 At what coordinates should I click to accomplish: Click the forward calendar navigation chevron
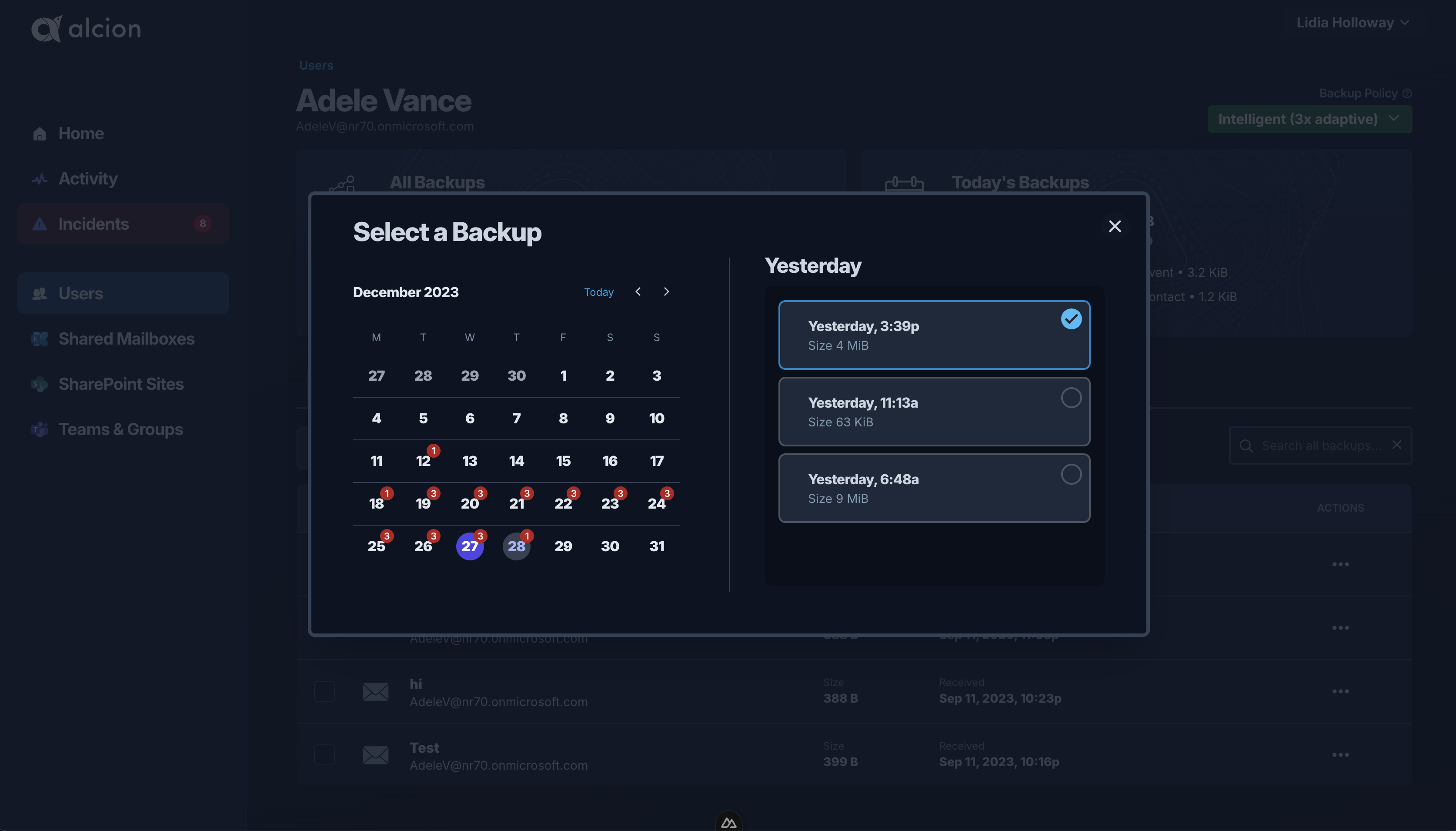(666, 292)
